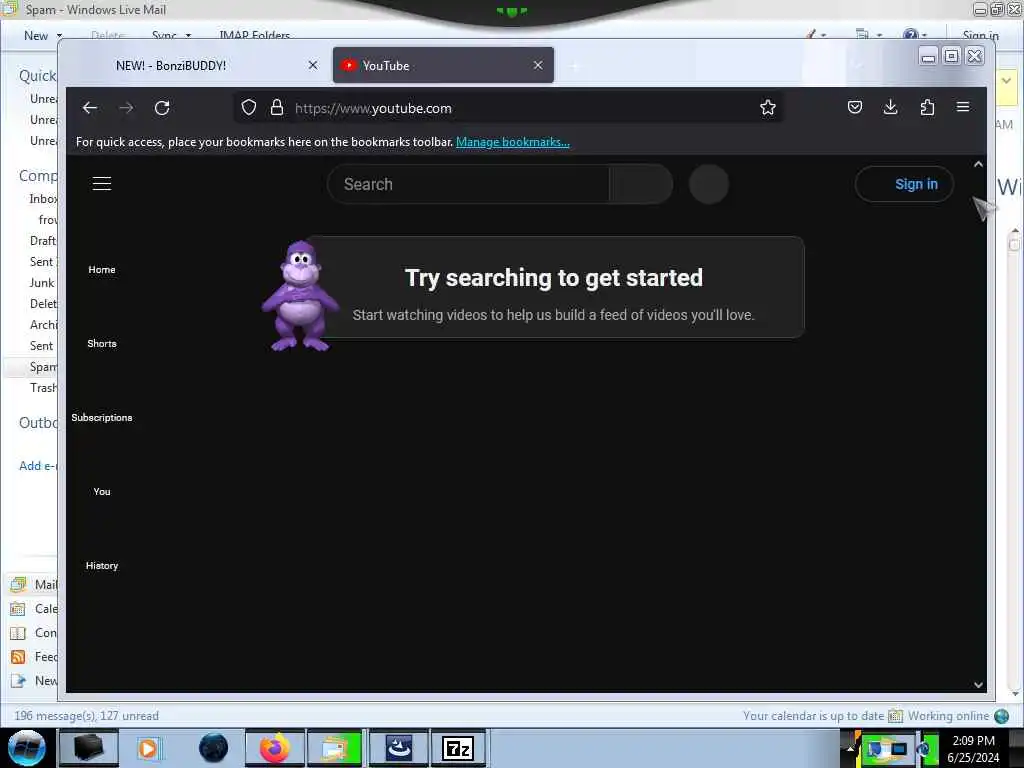Viewport: 1024px width, 768px height.
Task: View site security via padlock icon
Action: [277, 108]
